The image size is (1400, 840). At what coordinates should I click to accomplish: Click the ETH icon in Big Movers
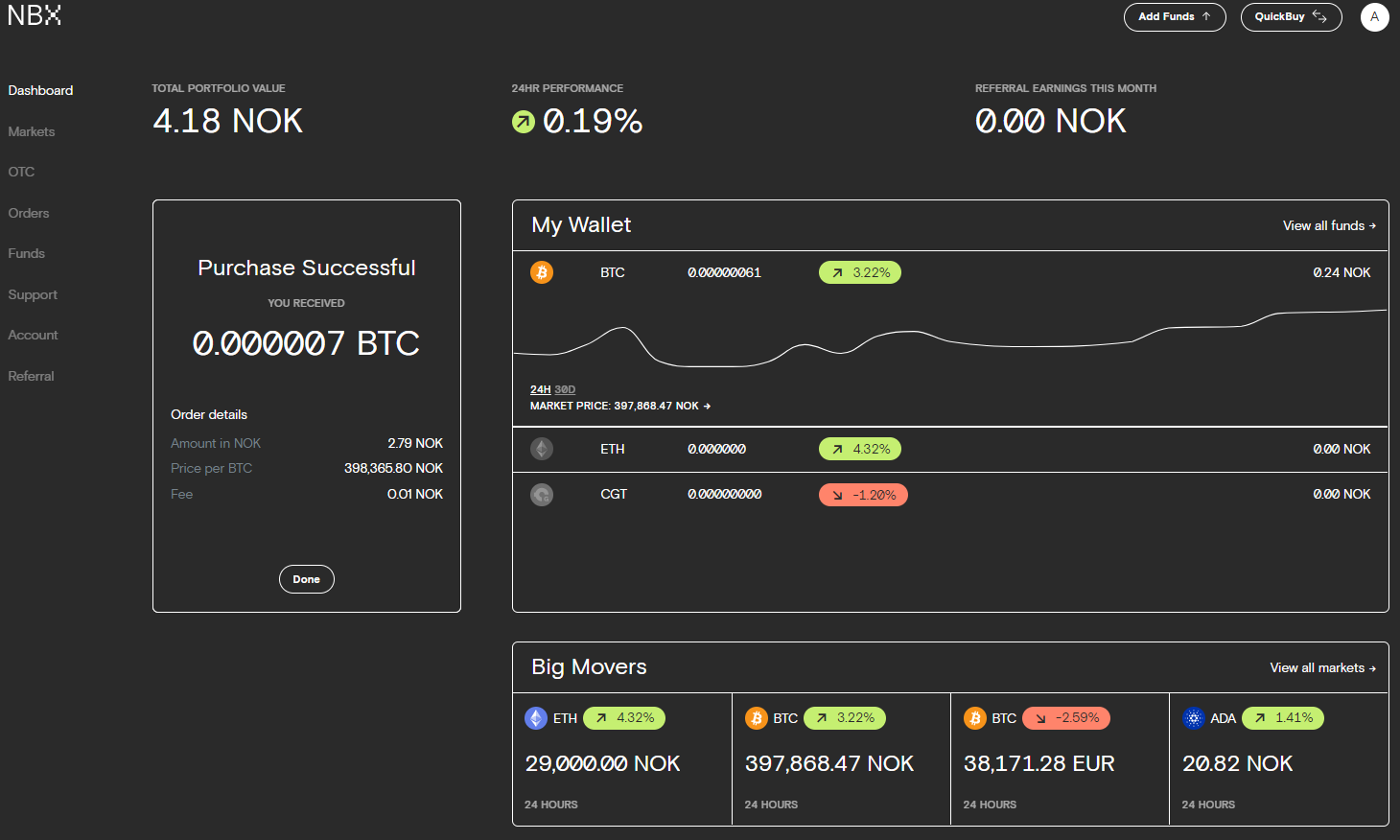(x=536, y=718)
